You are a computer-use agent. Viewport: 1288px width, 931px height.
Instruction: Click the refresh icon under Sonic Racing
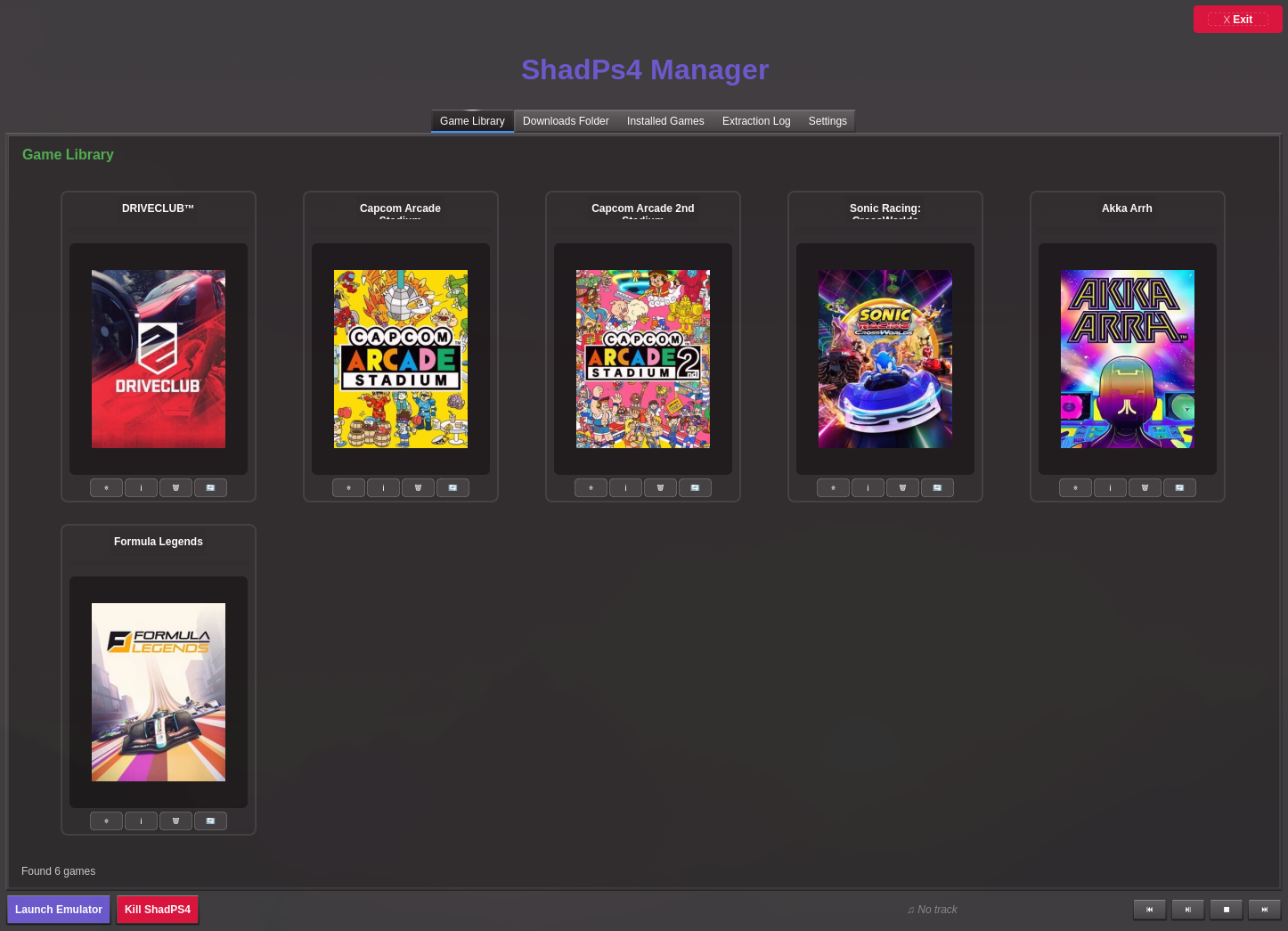tap(937, 487)
